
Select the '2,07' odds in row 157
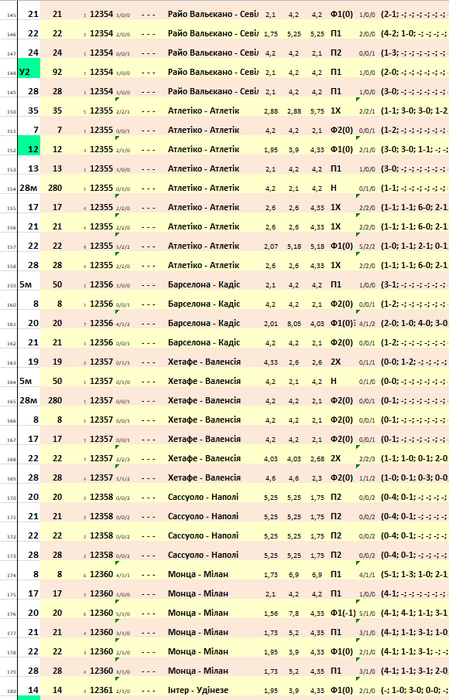tap(271, 246)
